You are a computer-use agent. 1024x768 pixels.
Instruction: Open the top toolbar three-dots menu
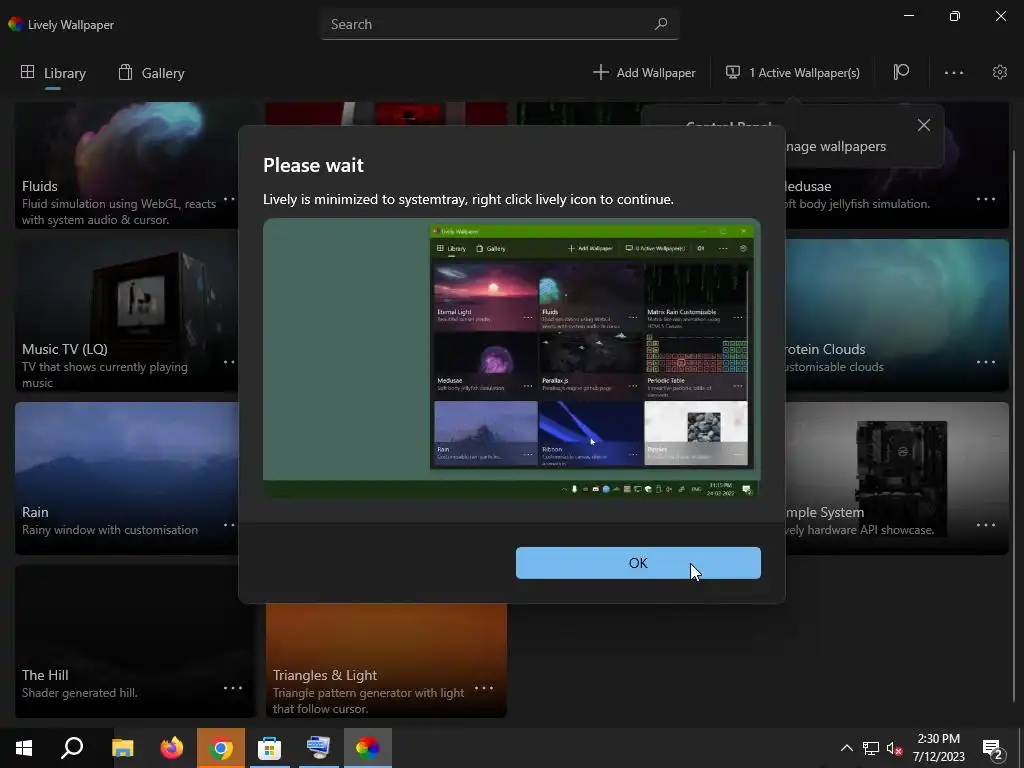pos(953,72)
